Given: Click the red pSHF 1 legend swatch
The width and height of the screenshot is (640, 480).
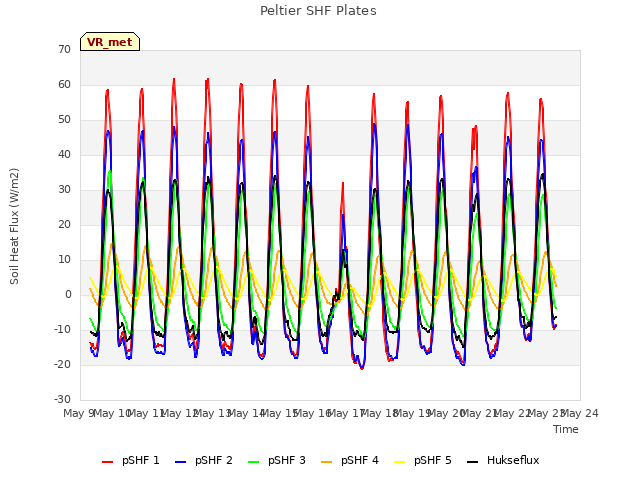Looking at the screenshot, I should click(107, 462).
